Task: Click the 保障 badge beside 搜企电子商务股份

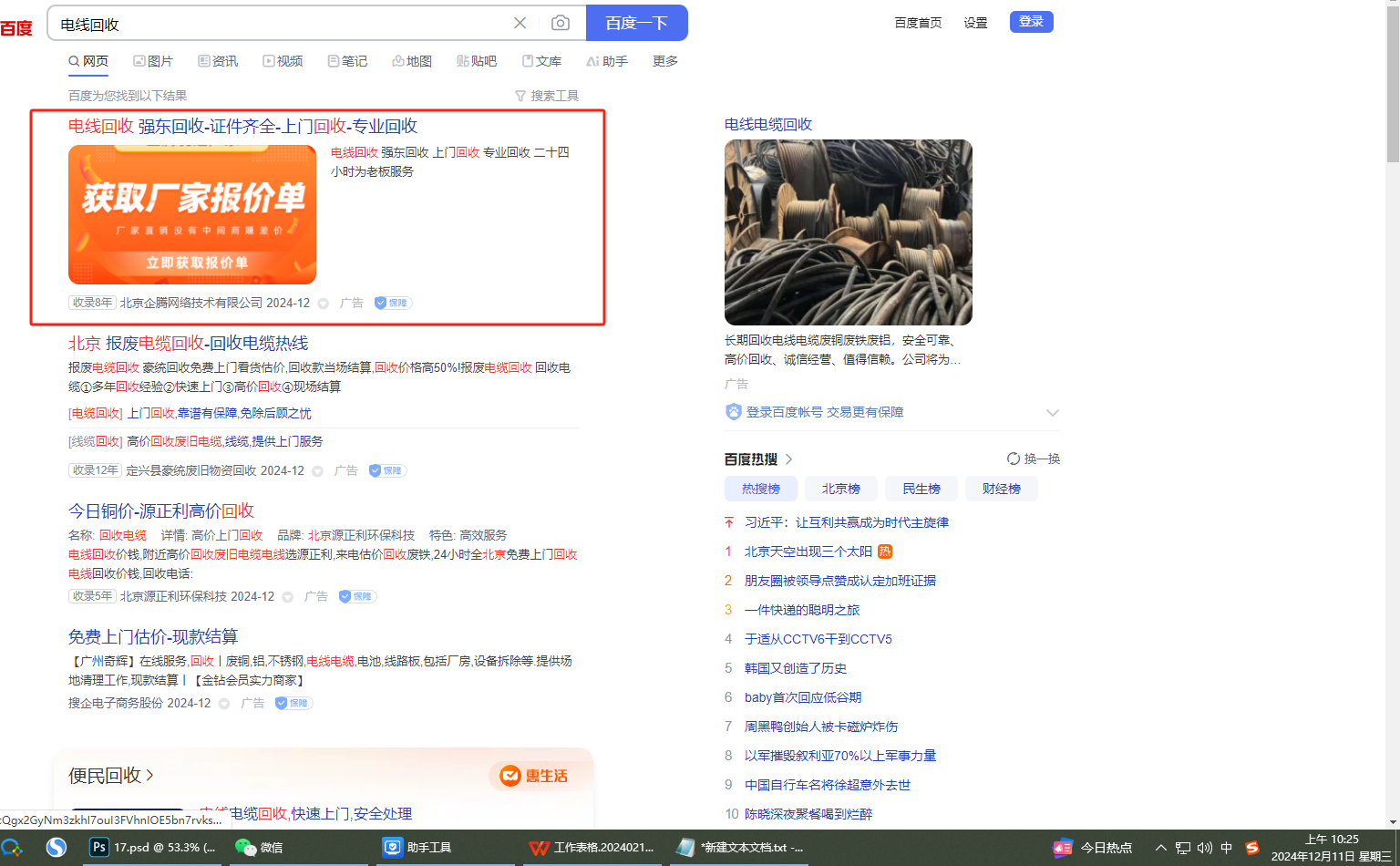Action: (293, 703)
